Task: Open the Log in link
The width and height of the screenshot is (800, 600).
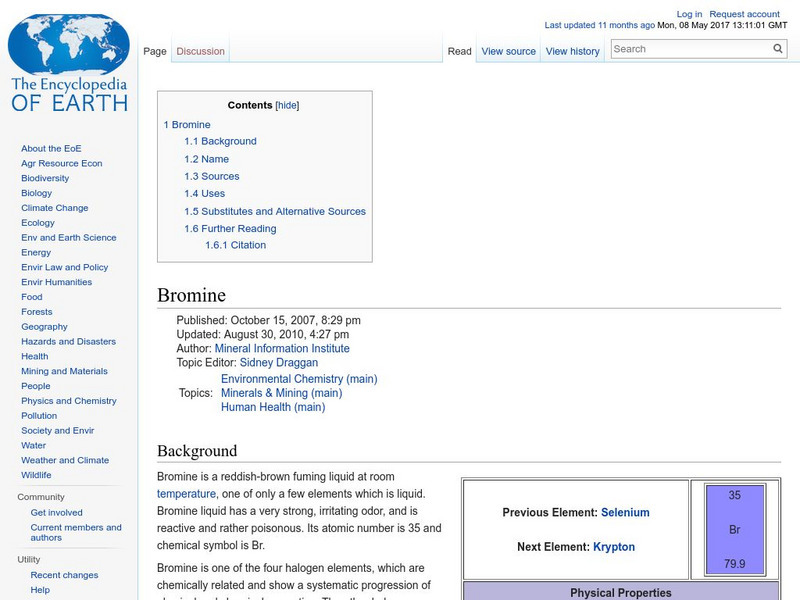Action: click(x=689, y=14)
